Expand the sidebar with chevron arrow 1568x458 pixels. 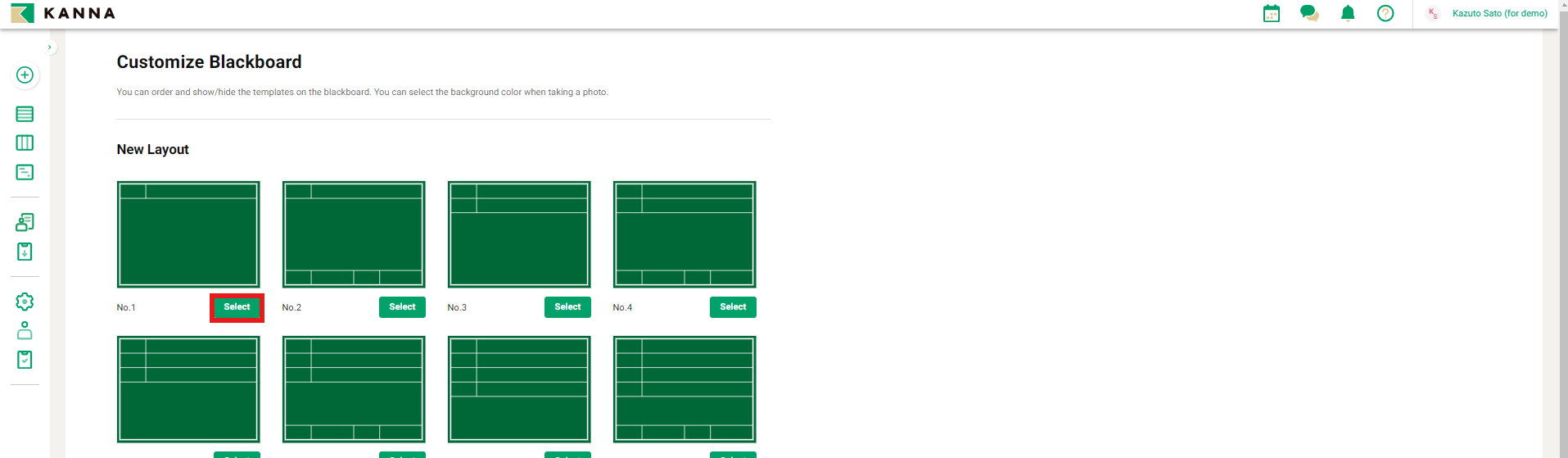coord(50,48)
